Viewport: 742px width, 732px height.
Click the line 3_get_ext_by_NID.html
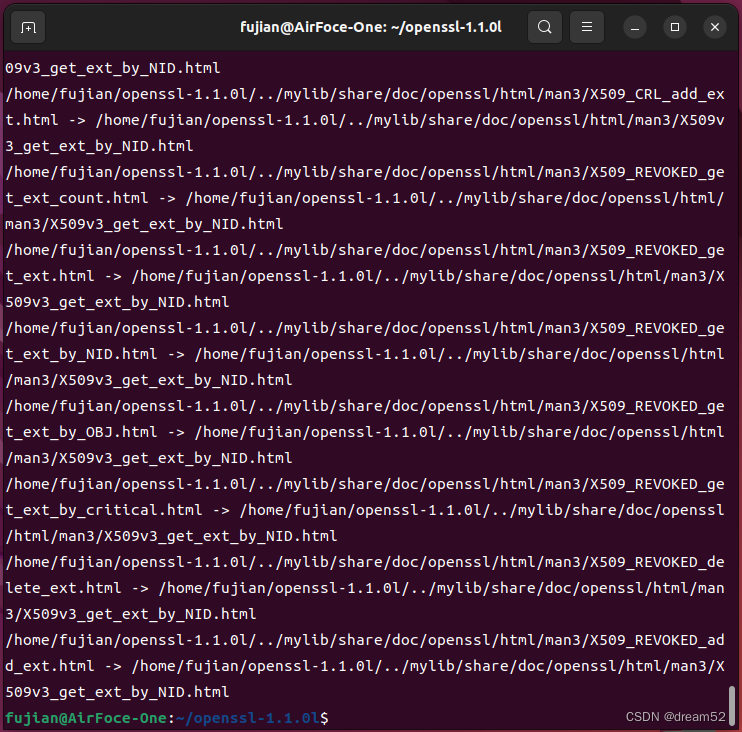point(99,146)
